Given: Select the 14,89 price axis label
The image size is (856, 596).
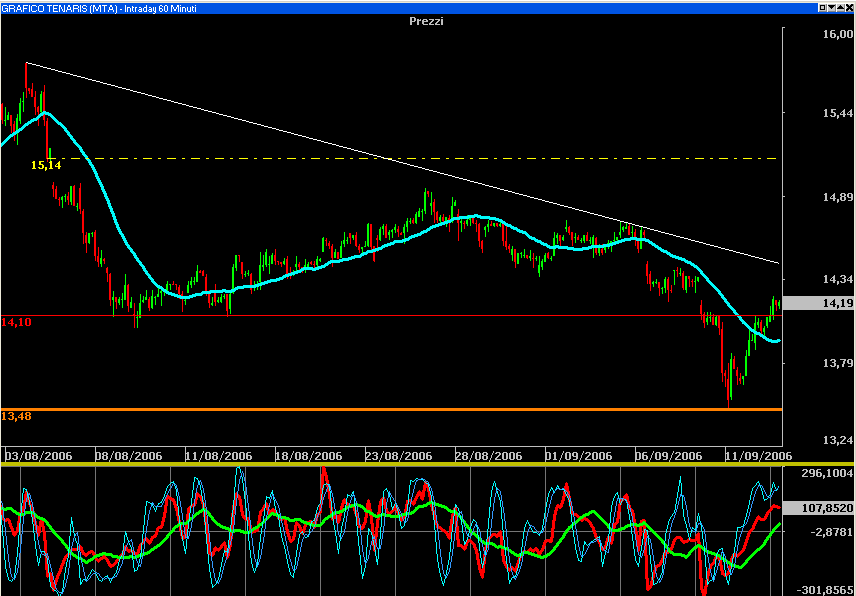Looking at the screenshot, I should click(x=837, y=196).
